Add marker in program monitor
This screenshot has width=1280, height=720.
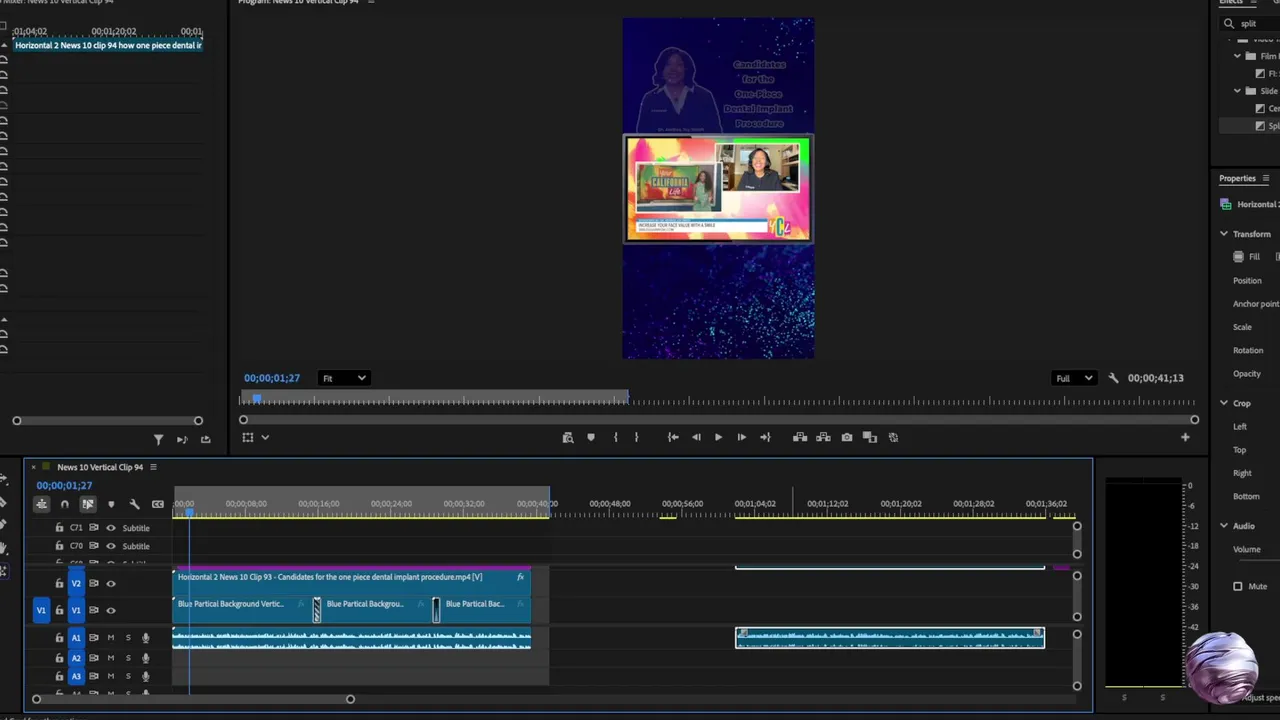click(591, 437)
